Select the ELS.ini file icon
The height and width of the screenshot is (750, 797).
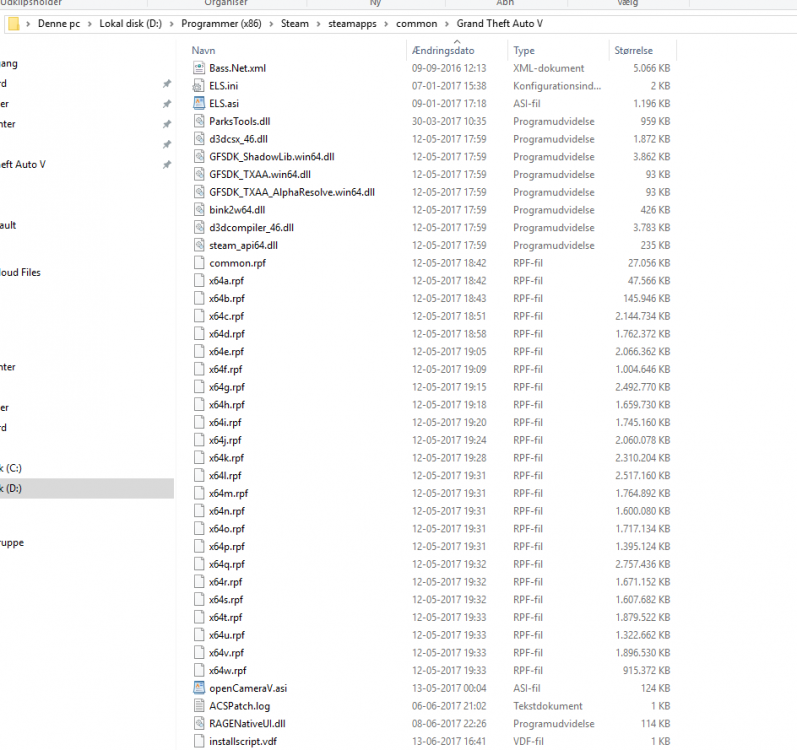(x=199, y=86)
